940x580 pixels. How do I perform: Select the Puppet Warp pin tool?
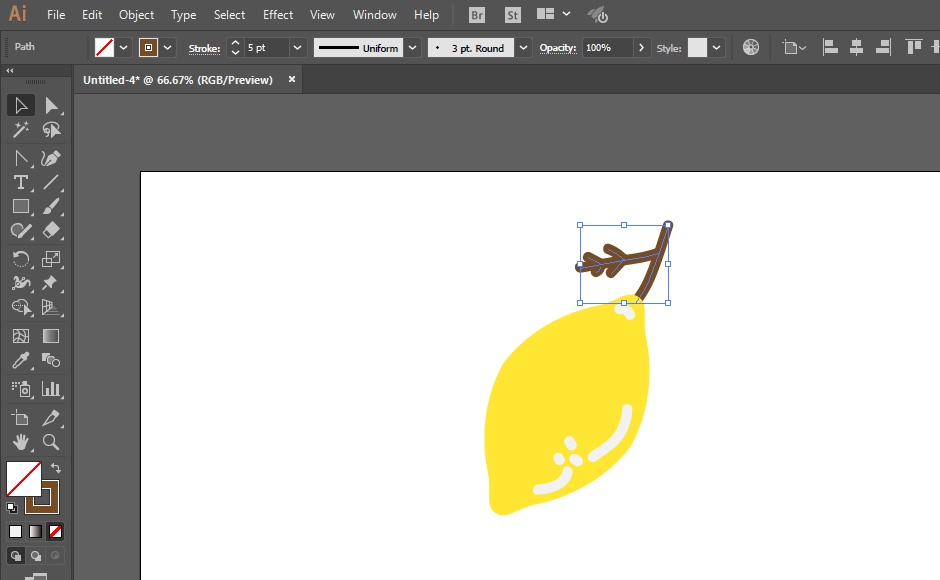click(x=51, y=283)
